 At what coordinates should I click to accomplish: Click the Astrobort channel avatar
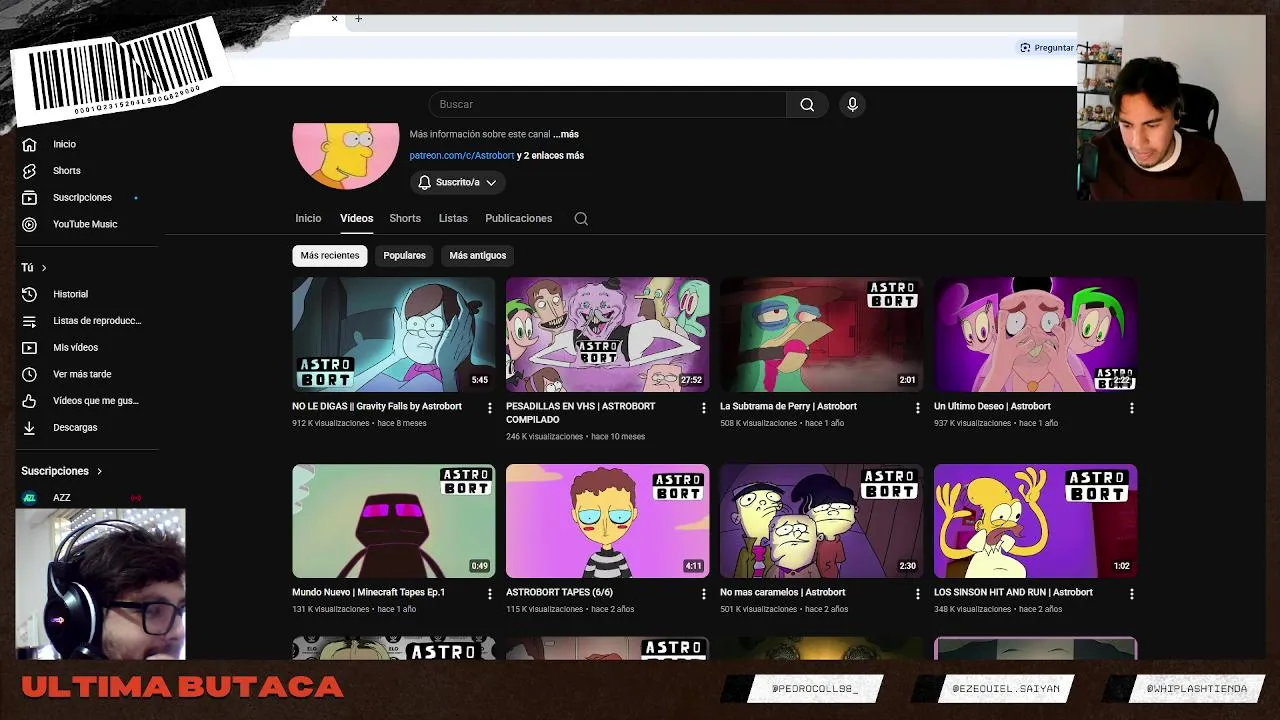point(346,155)
